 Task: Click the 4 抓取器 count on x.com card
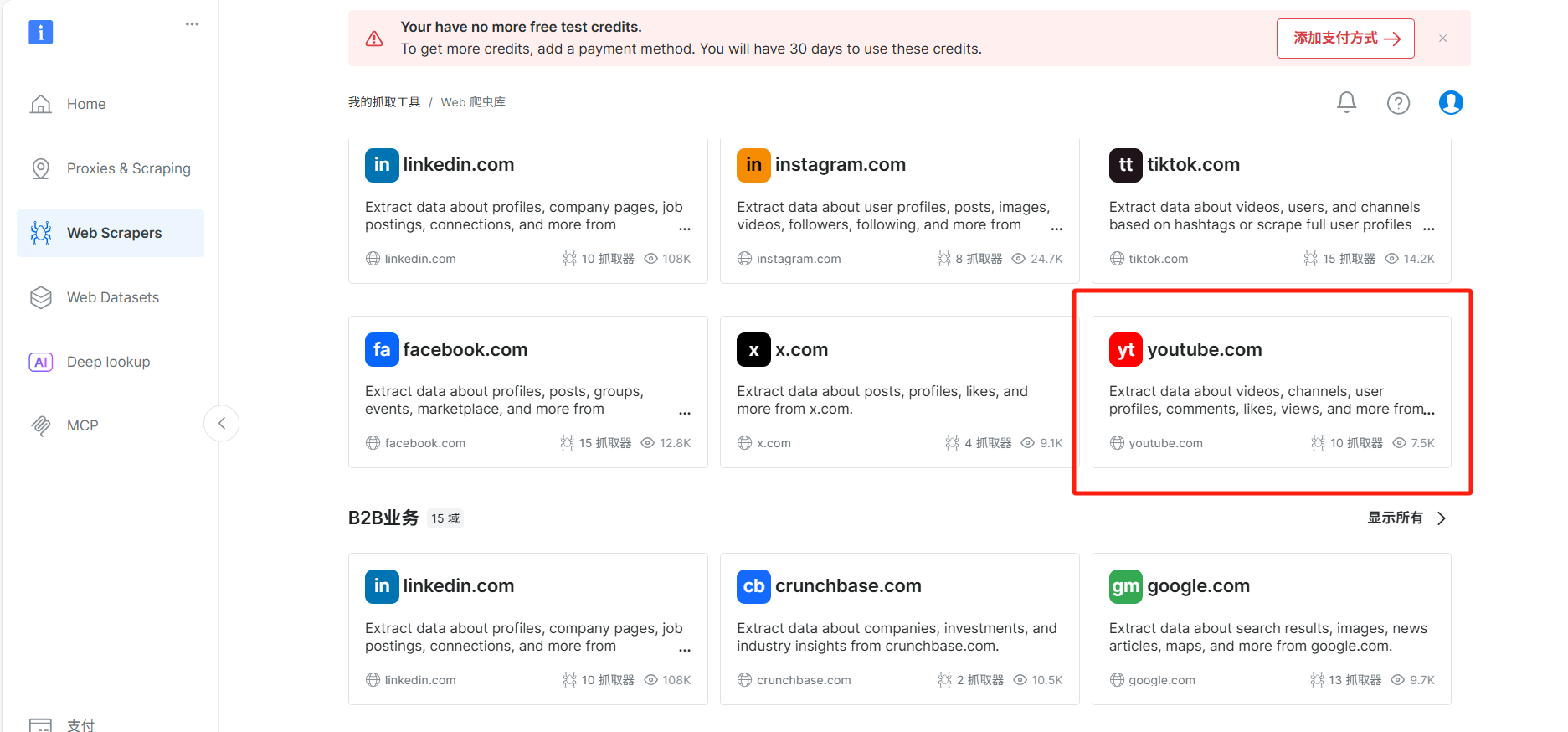coord(979,443)
